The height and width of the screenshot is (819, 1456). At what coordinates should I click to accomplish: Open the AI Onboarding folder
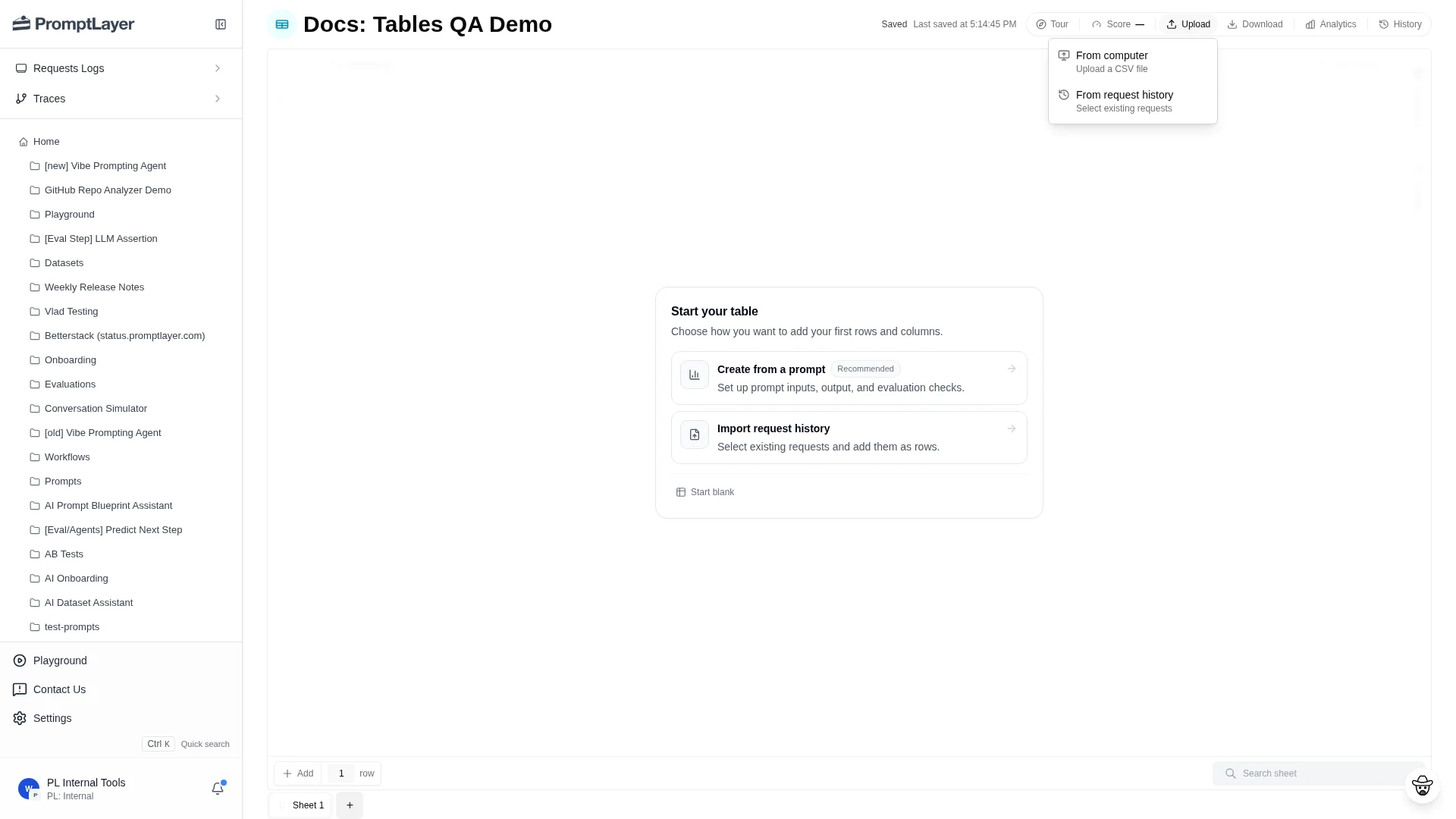pos(76,579)
